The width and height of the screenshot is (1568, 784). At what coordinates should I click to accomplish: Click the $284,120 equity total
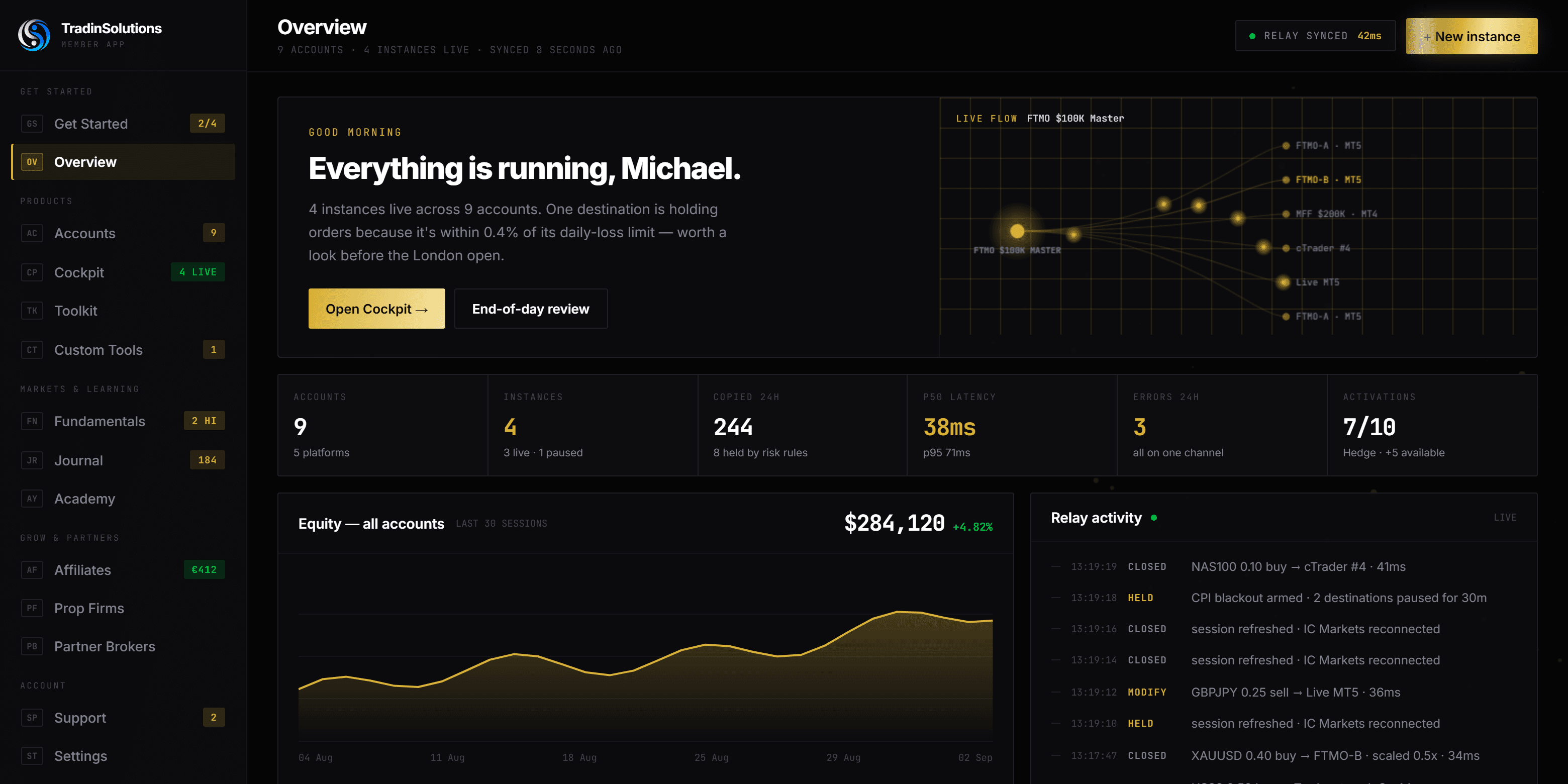click(x=894, y=523)
